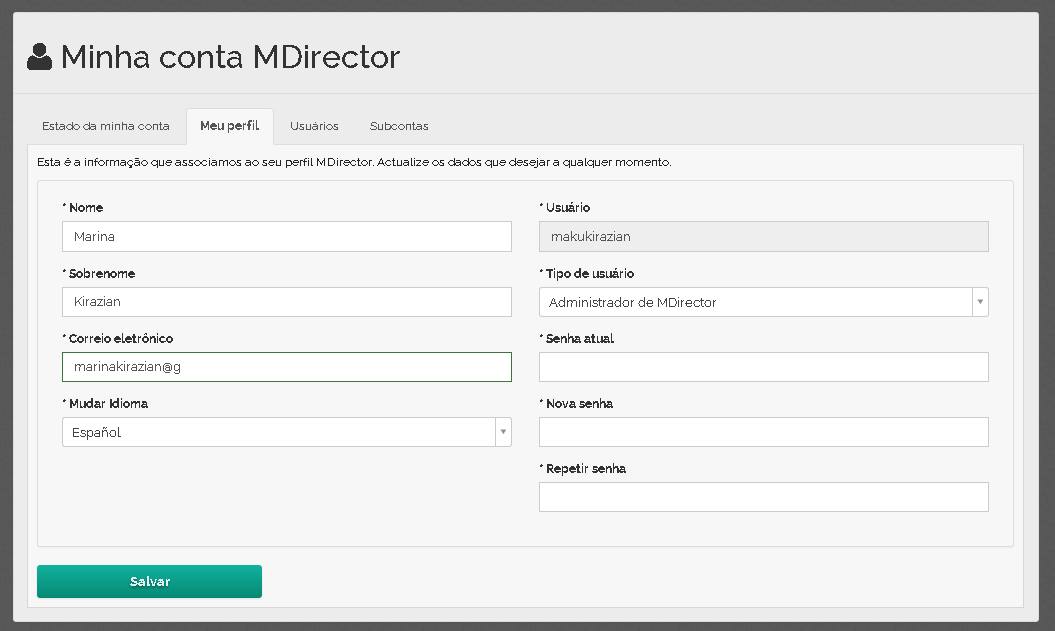Open the Estado da minha conta tab

(x=105, y=126)
